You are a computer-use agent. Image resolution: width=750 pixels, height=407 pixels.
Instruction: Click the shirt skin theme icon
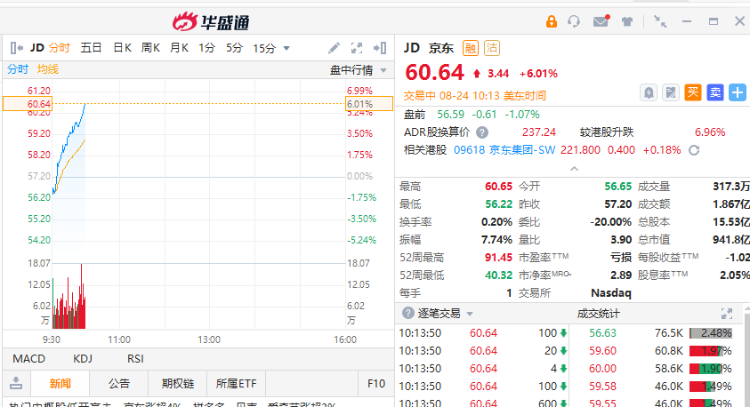pyautogui.click(x=627, y=21)
